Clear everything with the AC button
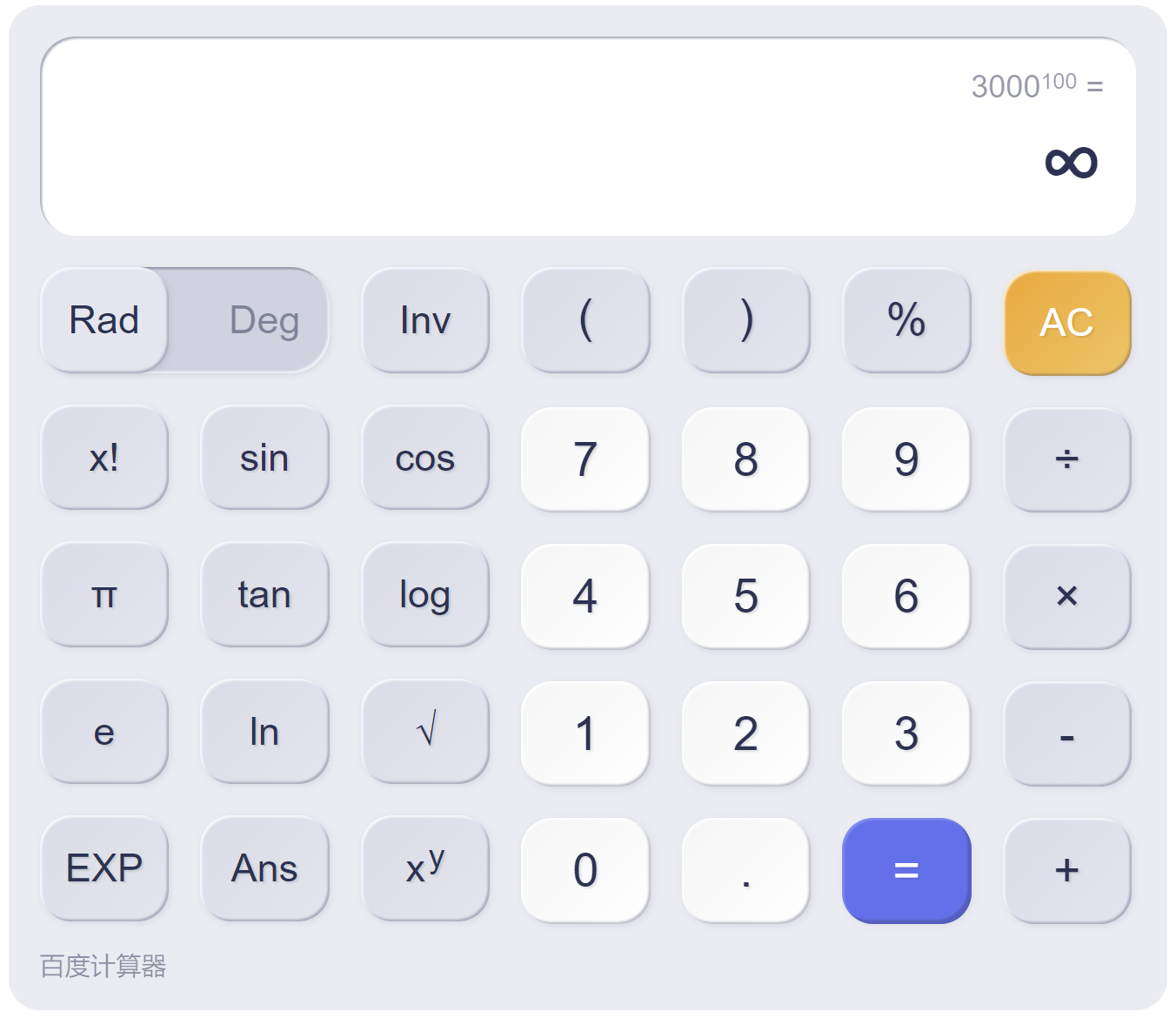This screenshot has height=1018, width=1176. pos(1067,323)
